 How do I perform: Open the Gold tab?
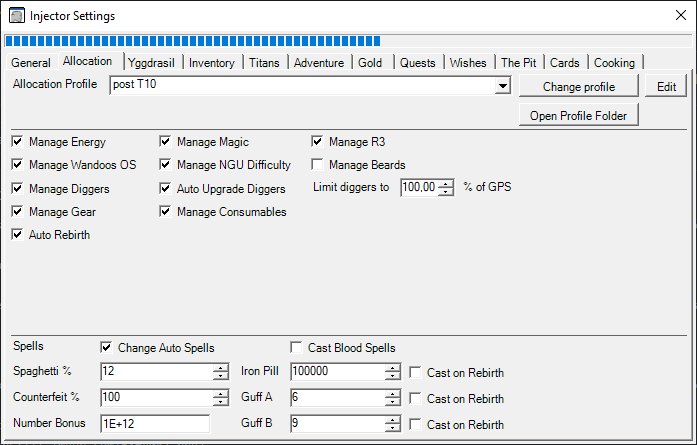pyautogui.click(x=370, y=63)
